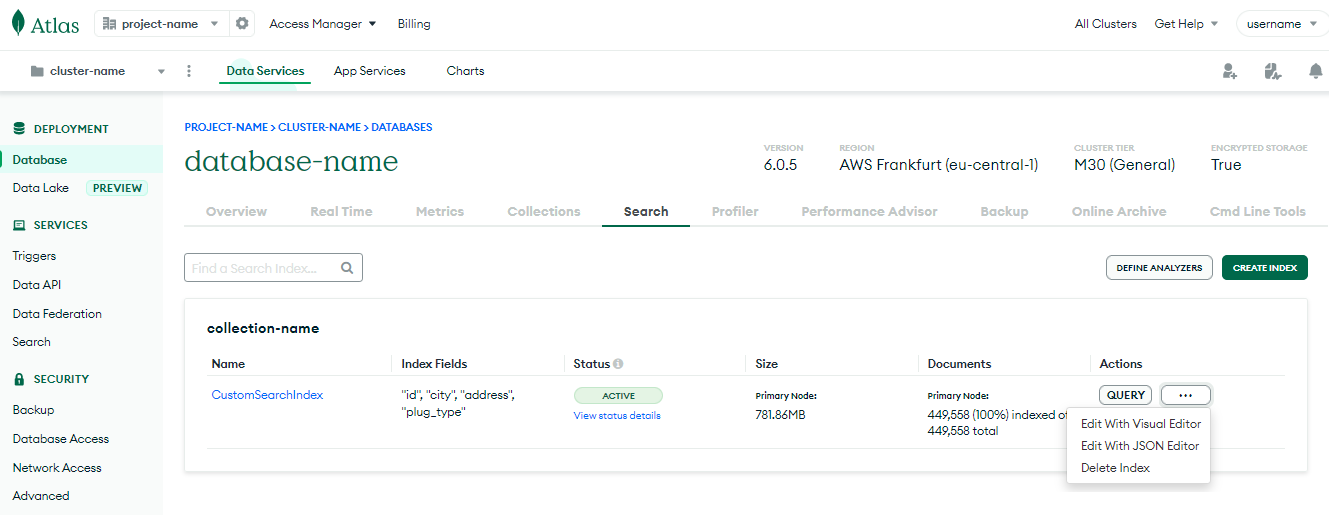Click the Create Index button
Viewport: 1331px width, 515px height.
tap(1264, 268)
